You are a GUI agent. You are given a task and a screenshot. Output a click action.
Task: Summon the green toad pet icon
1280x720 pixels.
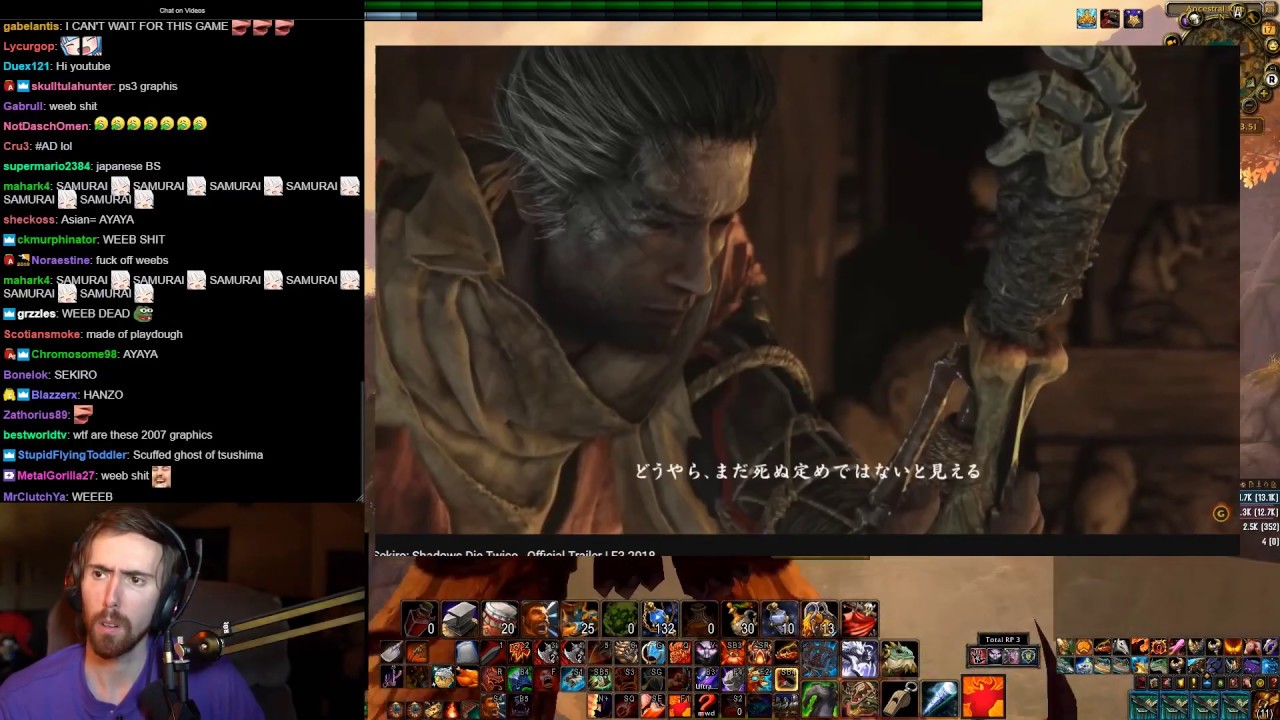[900, 658]
